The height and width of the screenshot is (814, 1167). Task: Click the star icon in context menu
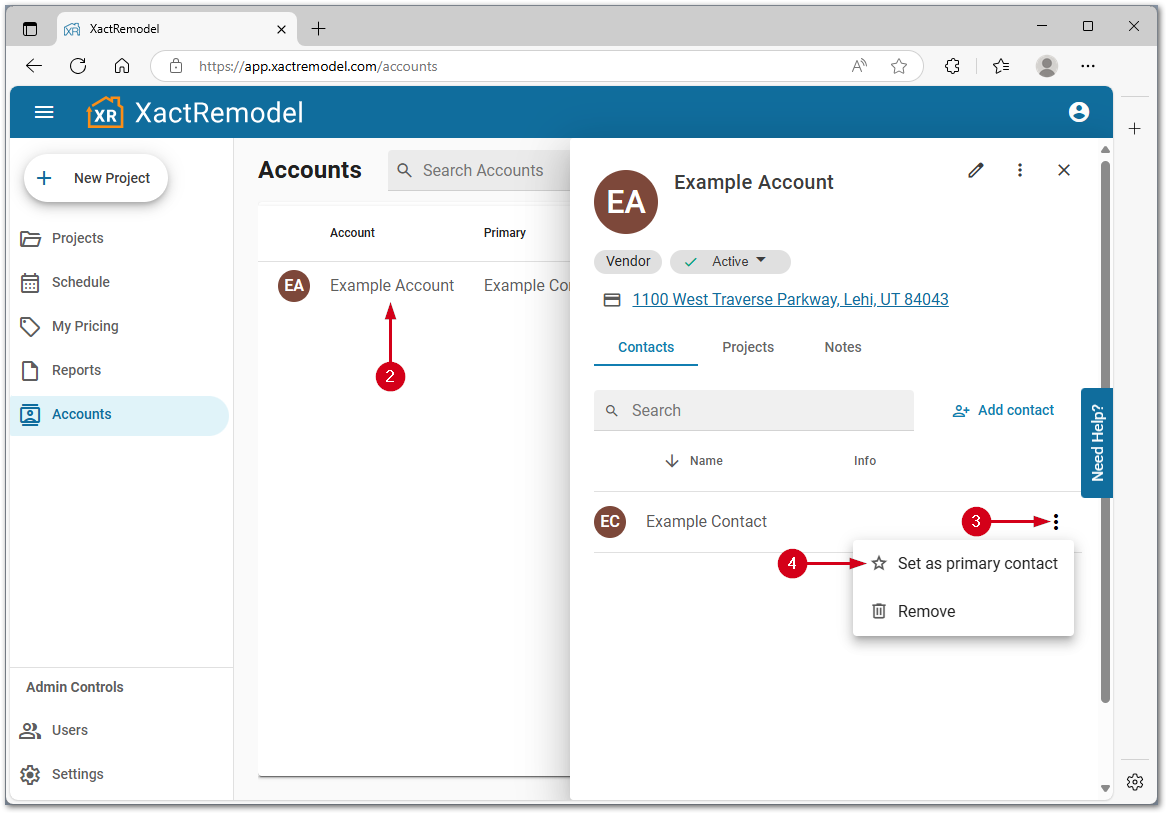879,563
